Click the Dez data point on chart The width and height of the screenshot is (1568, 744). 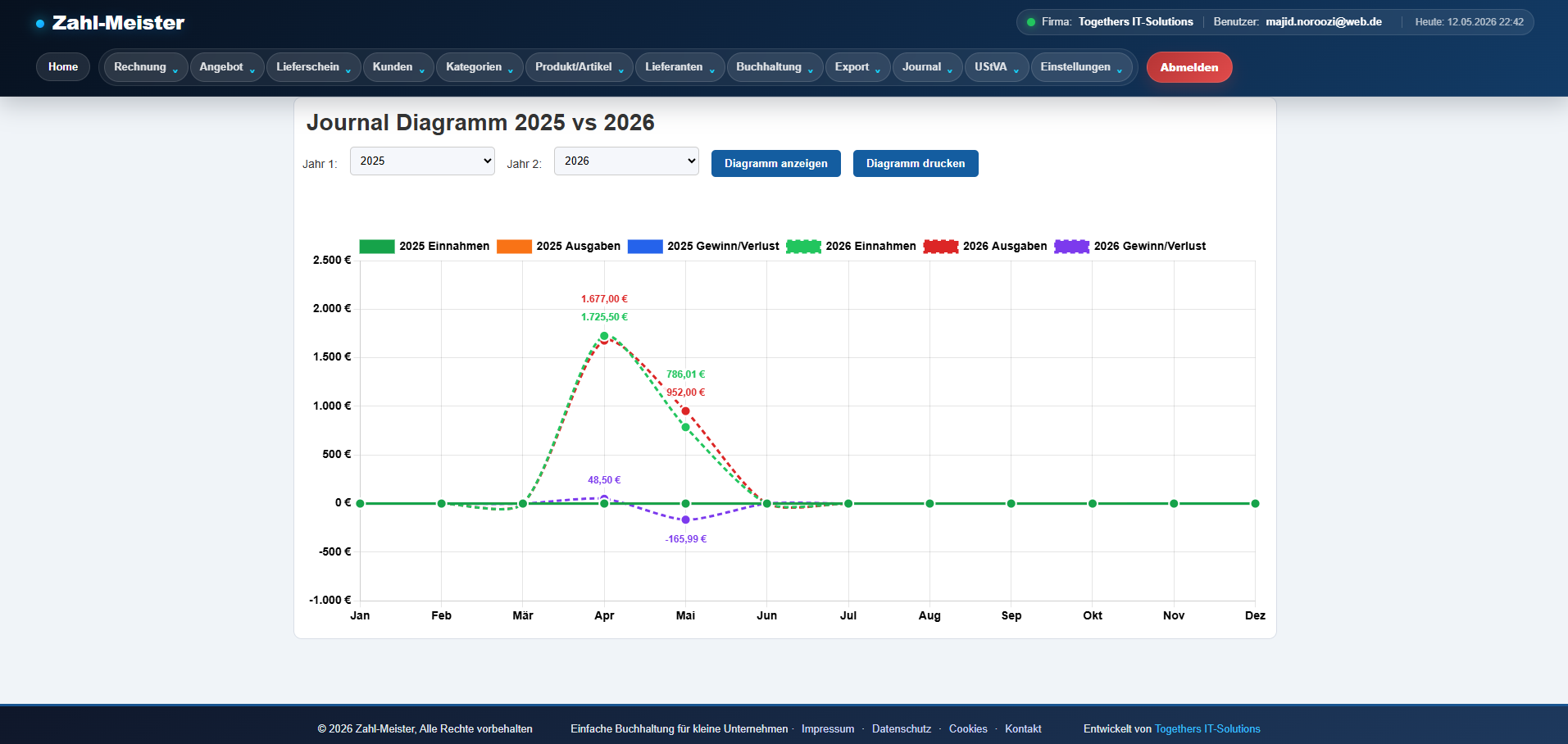pyautogui.click(x=1255, y=503)
